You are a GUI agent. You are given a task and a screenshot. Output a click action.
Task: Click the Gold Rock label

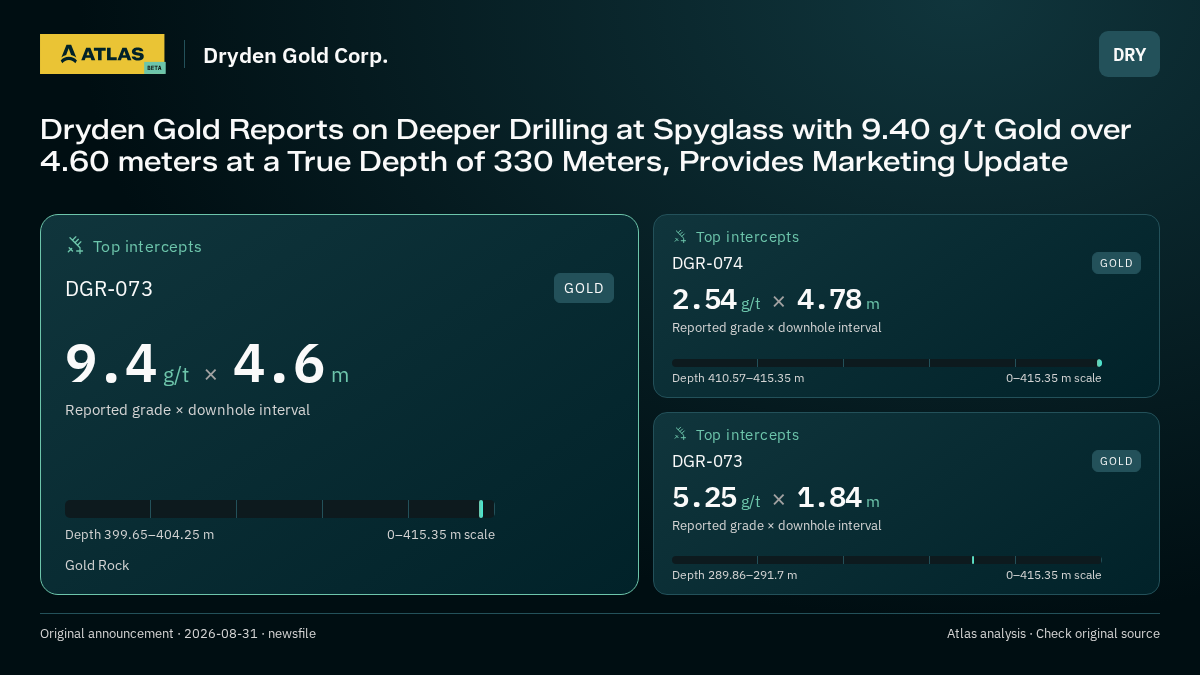click(x=97, y=566)
